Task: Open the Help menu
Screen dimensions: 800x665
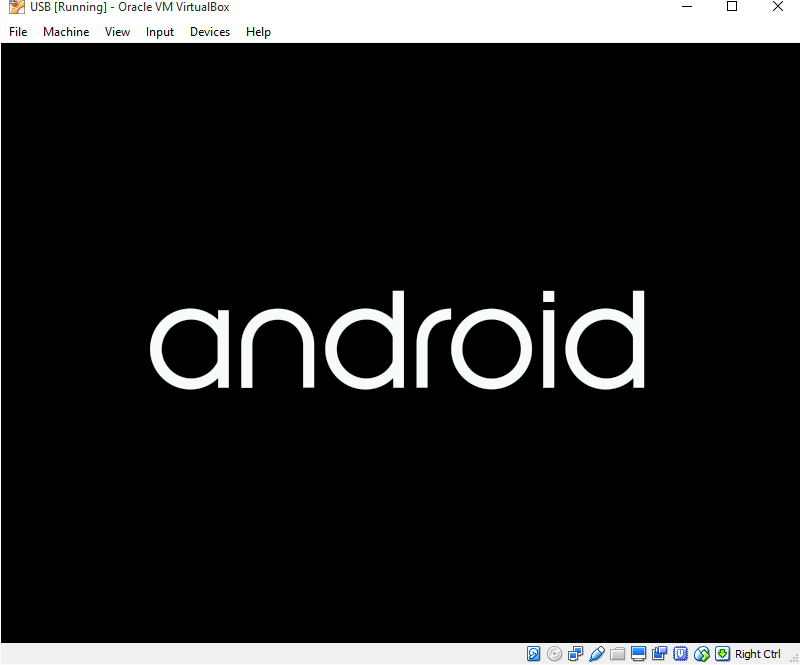Action: coord(258,32)
